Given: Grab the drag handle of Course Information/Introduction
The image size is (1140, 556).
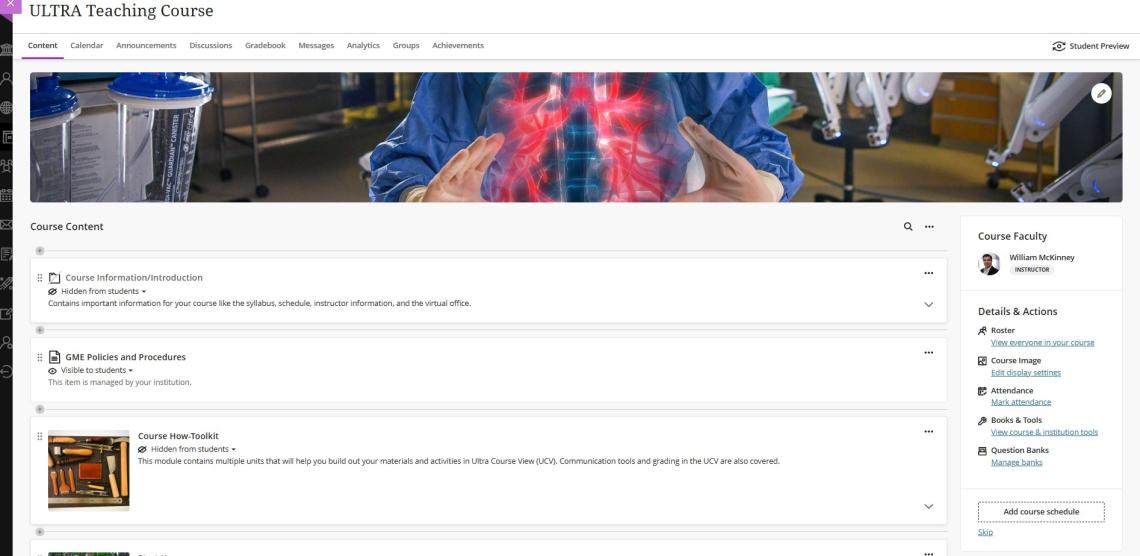Looking at the screenshot, I should (x=40, y=278).
